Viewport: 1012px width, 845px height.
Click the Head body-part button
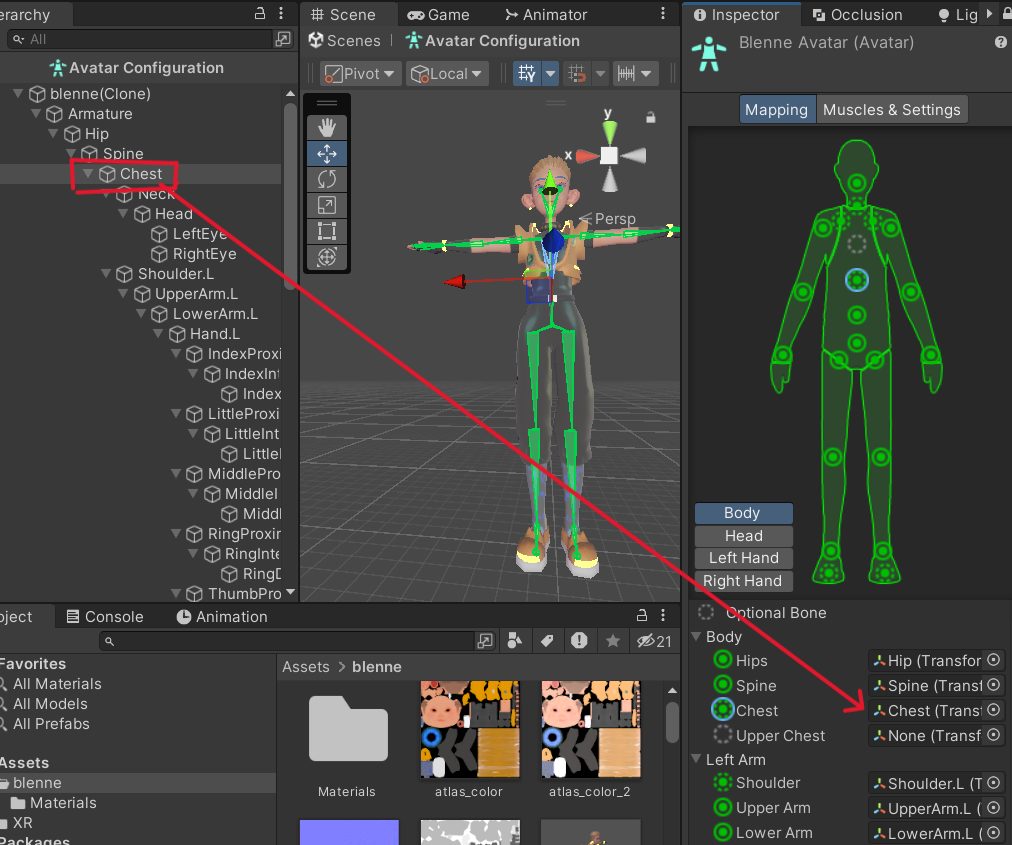pos(743,536)
